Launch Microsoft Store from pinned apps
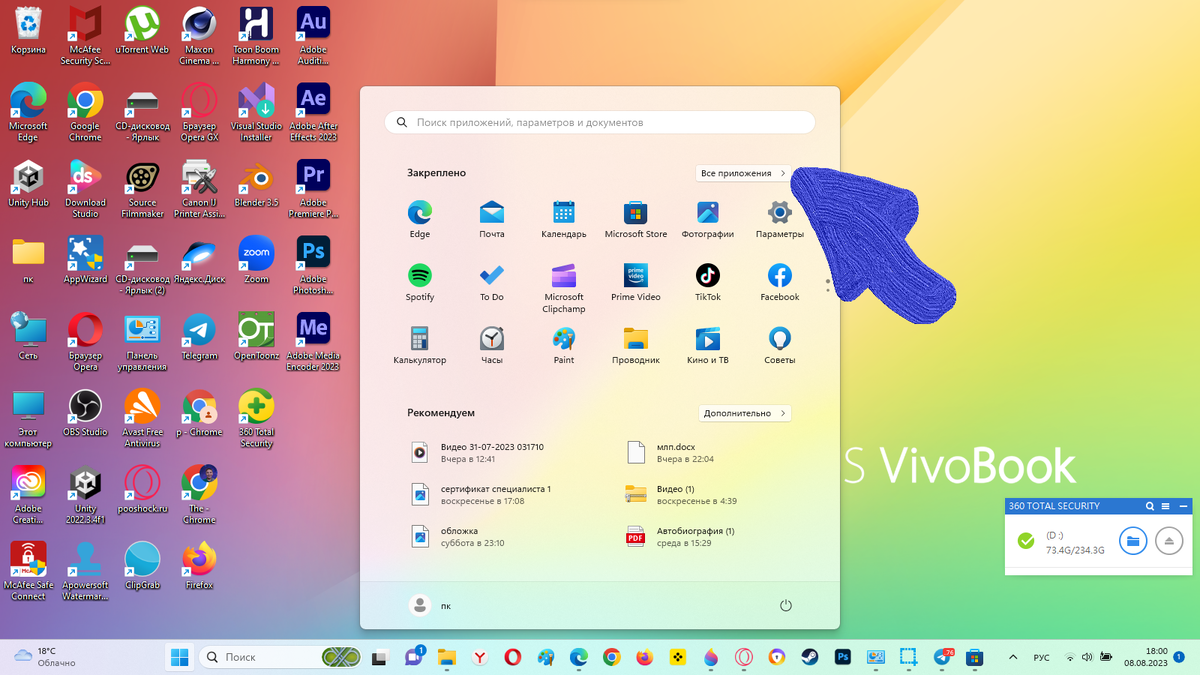The image size is (1200, 675). click(636, 219)
